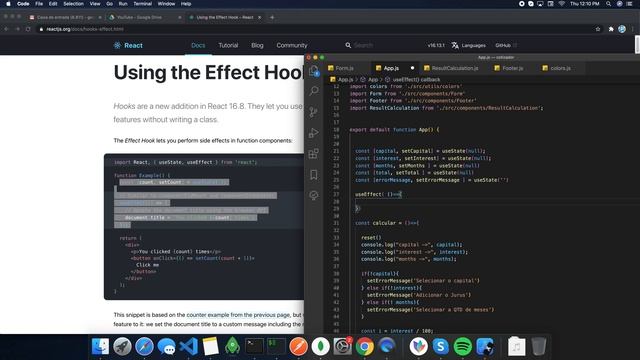Open the Edit menu
This screenshot has height=360, width=640.
[53, 4]
